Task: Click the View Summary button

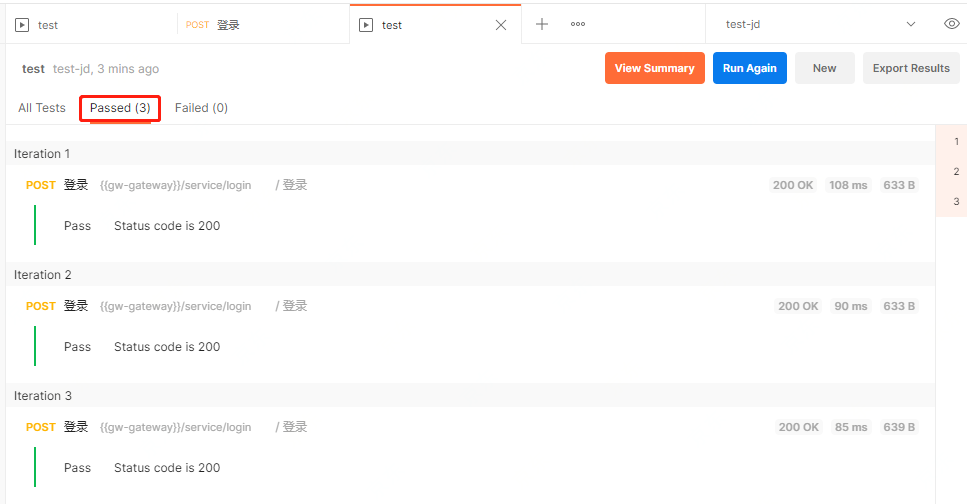Action: click(x=654, y=68)
